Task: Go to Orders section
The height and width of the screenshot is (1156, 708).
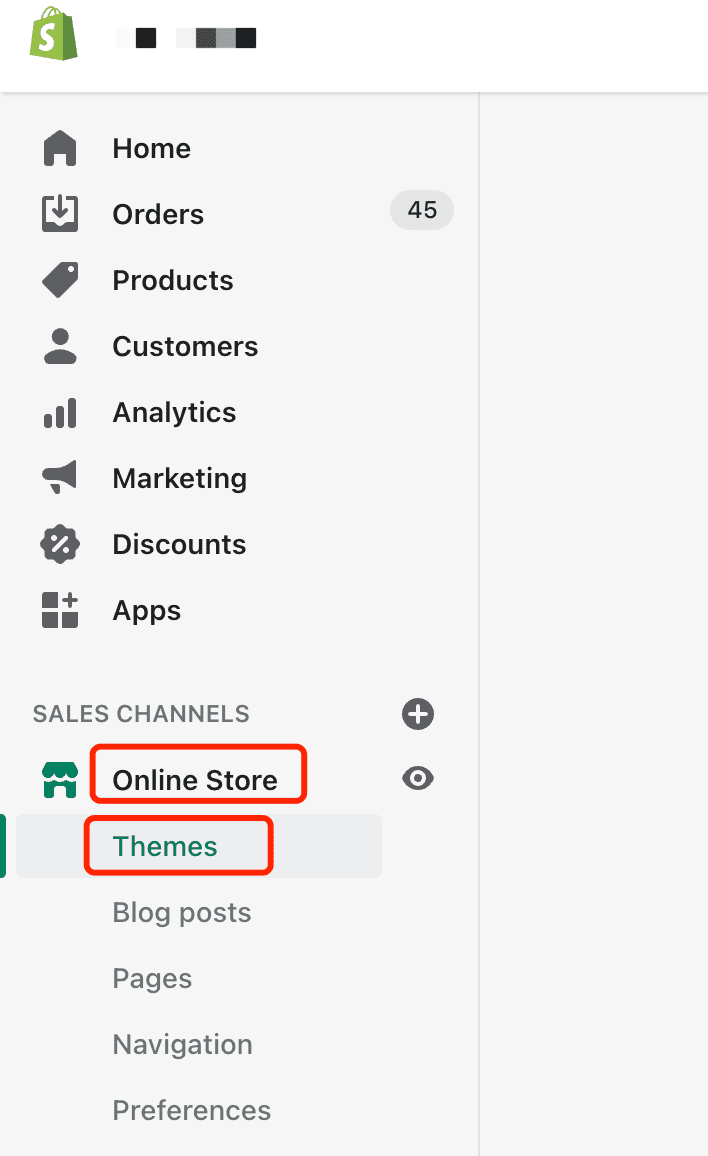Action: 158,215
